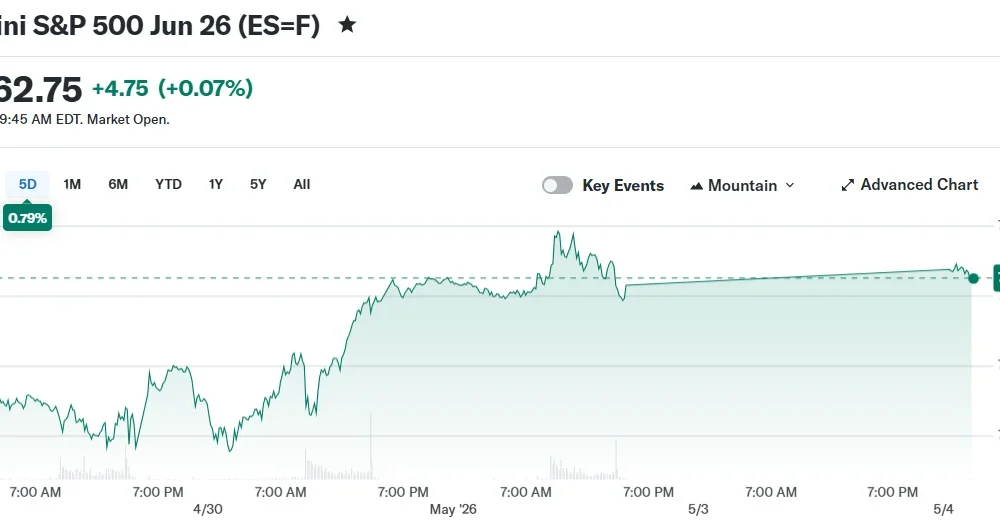Image resolution: width=1000 pixels, height=520 pixels.
Task: Click the +4.75 (+0.07%) price change text
Action: tap(173, 88)
